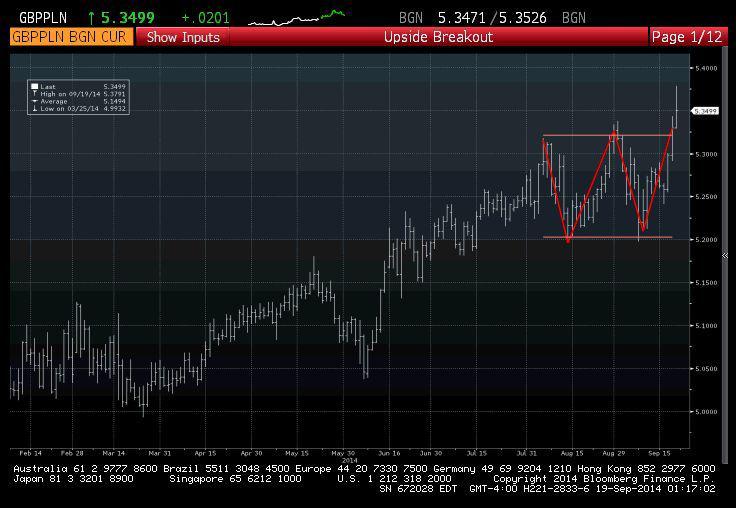The image size is (736, 508).
Task: Open the Show Inputs panel
Action: tap(182, 37)
